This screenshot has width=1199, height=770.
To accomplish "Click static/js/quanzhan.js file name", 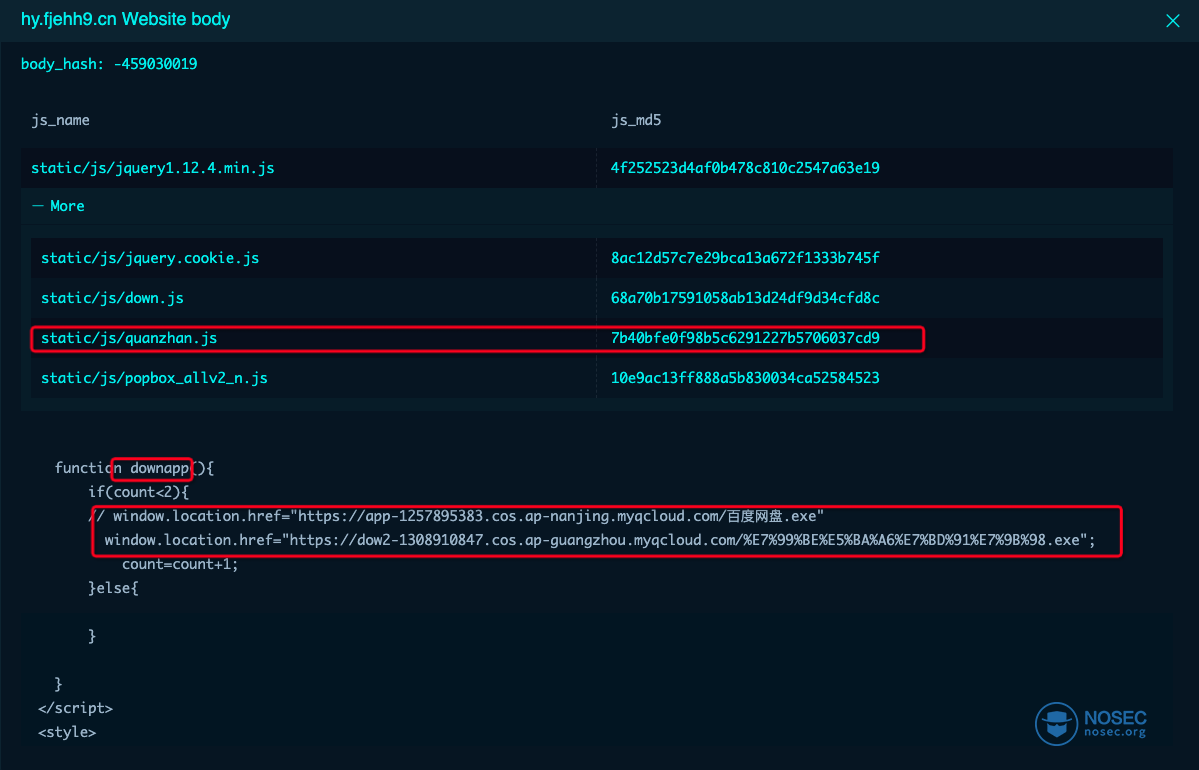I will tap(129, 338).
